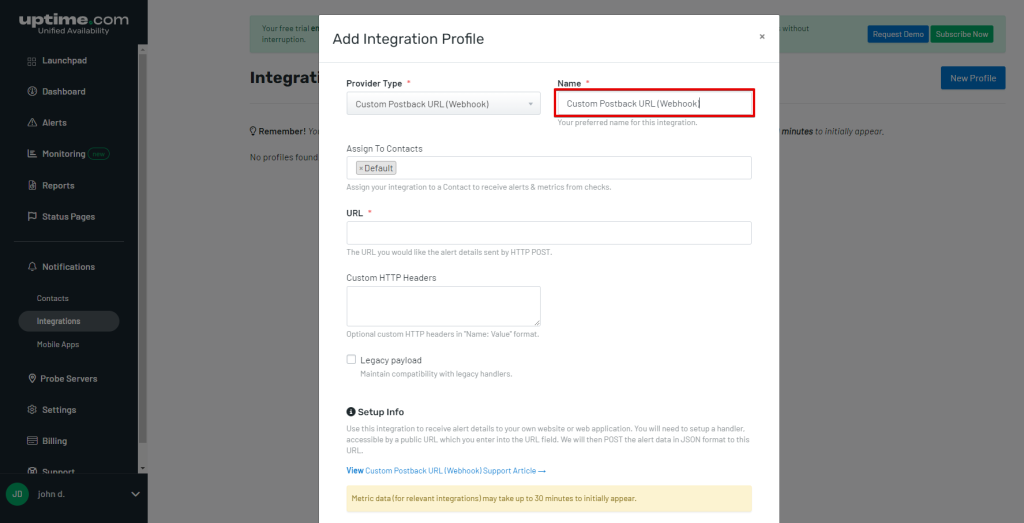1024x523 pixels.
Task: Click the Assign To Contacts selector
Action: coord(570,168)
